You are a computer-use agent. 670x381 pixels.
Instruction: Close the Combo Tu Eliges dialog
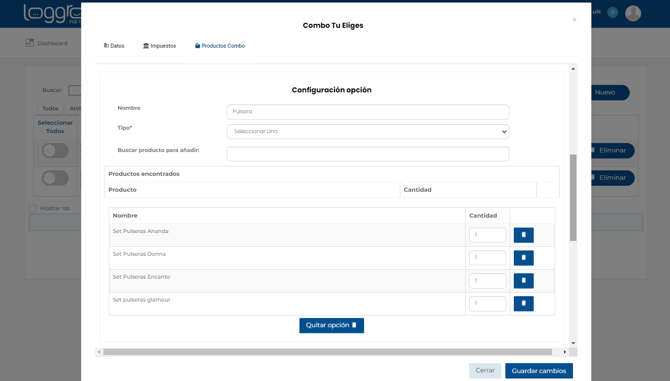click(x=574, y=20)
